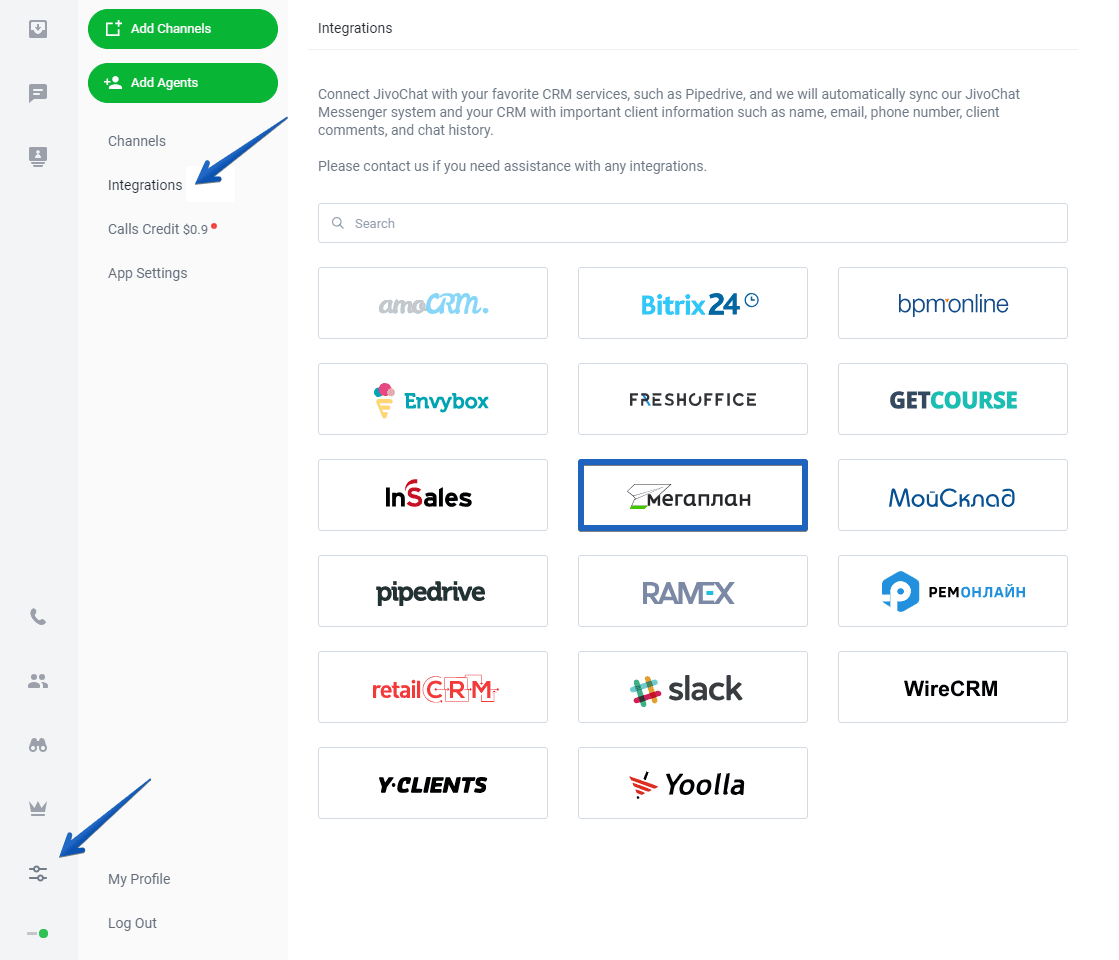This screenshot has width=1119, height=960.
Task: Open App Settings menu item
Action: pos(148,273)
